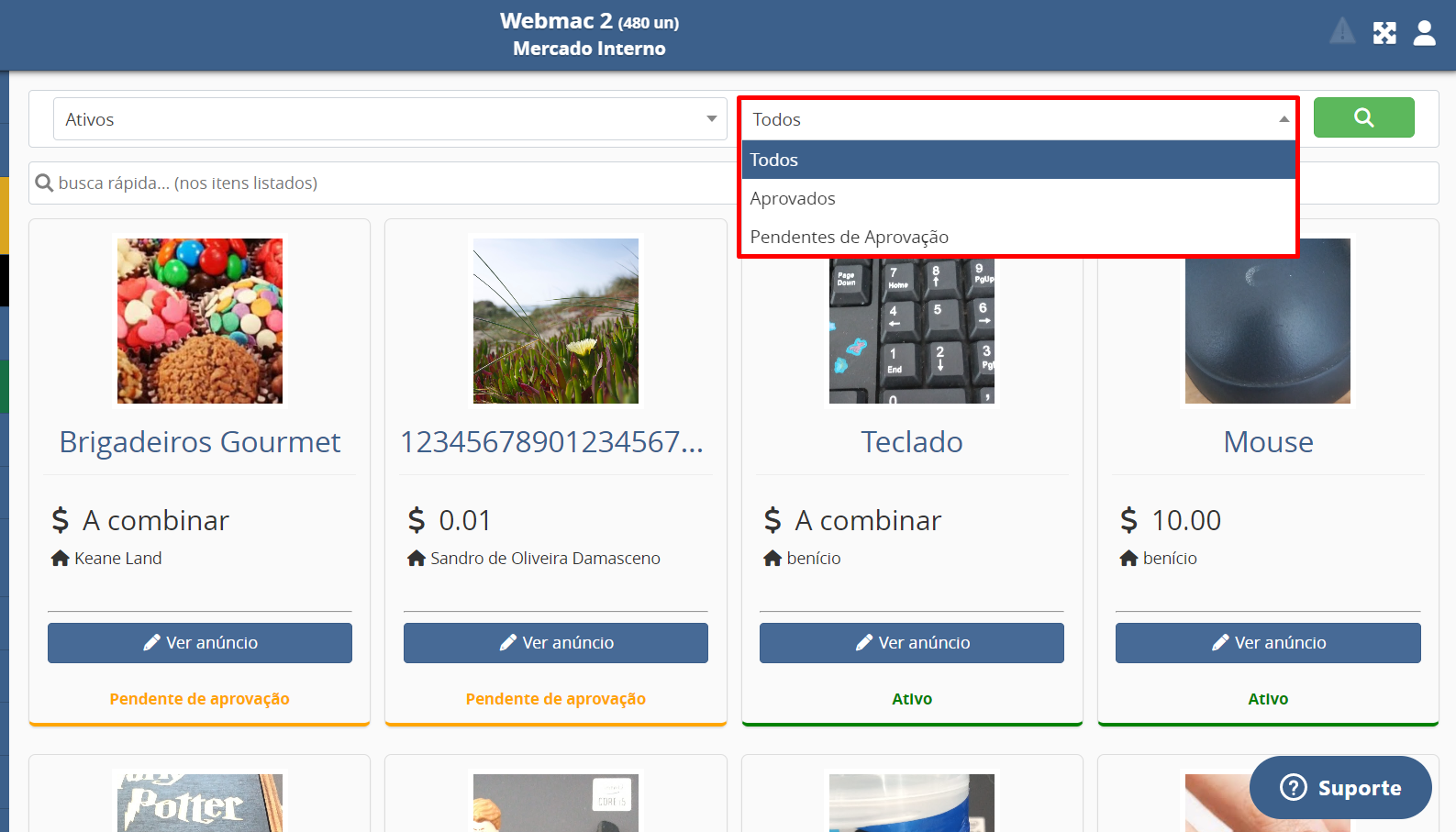1456x832 pixels.
Task: Click the Brigadeiros candy thumbnail image
Action: click(x=200, y=321)
